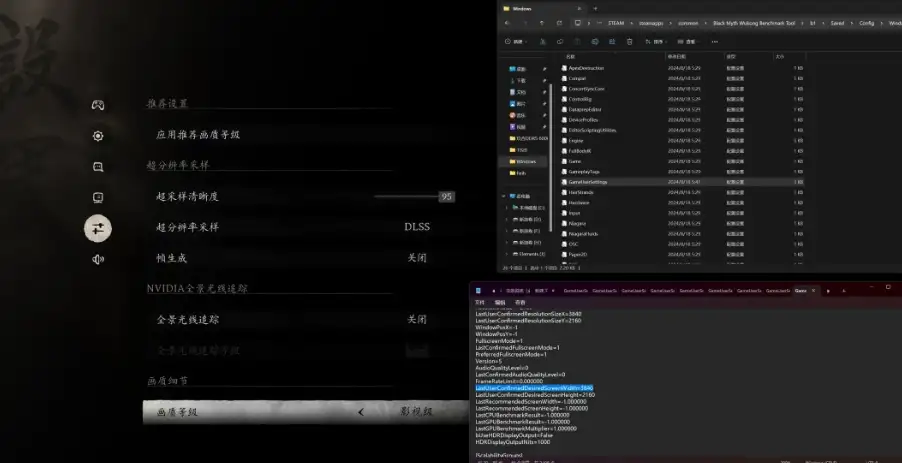
Task: Click the Delete trash icon in Explorer toolbar
Action: (x=629, y=42)
